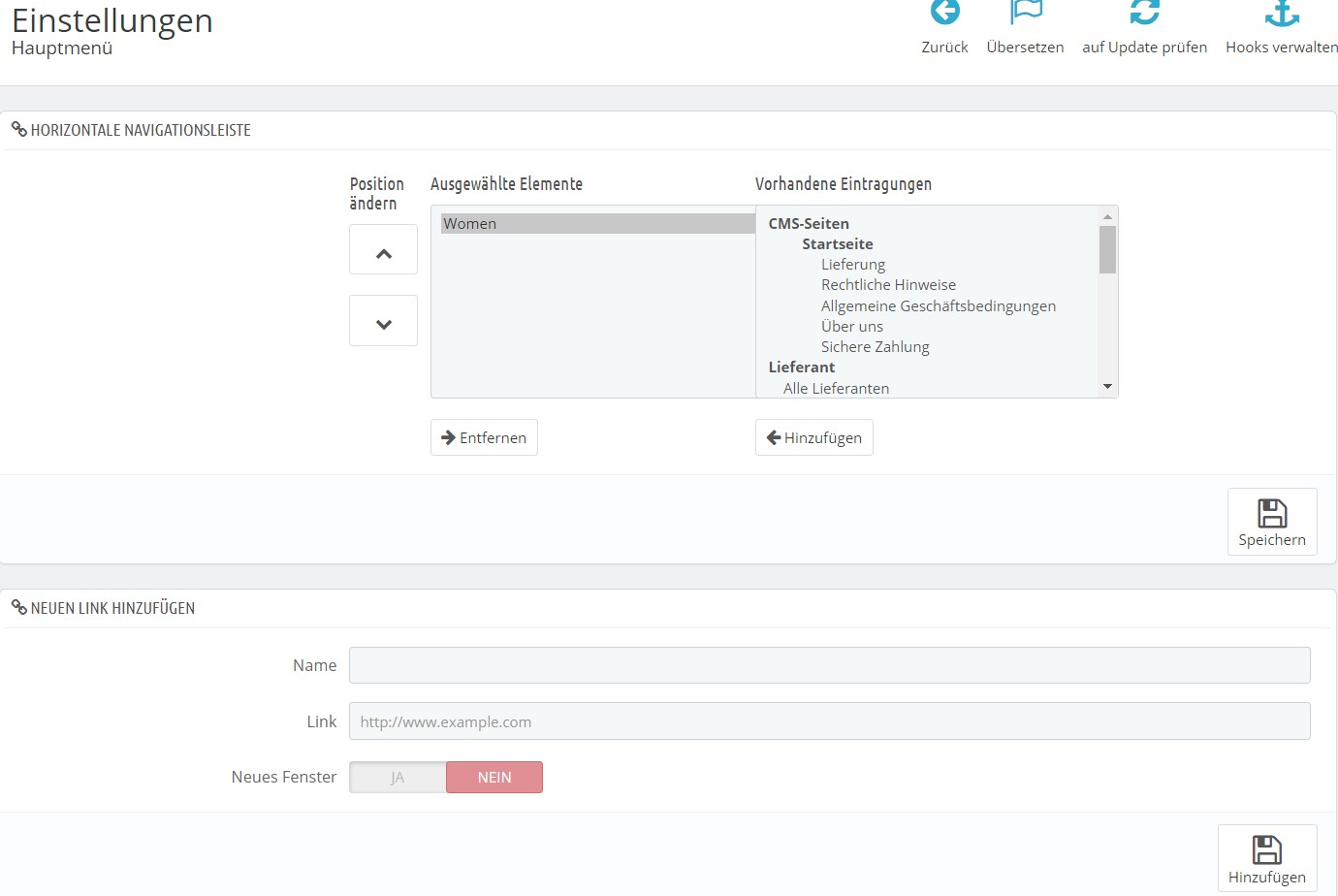
Task: Select Lieferung from the CMS pages
Action: pos(853,264)
